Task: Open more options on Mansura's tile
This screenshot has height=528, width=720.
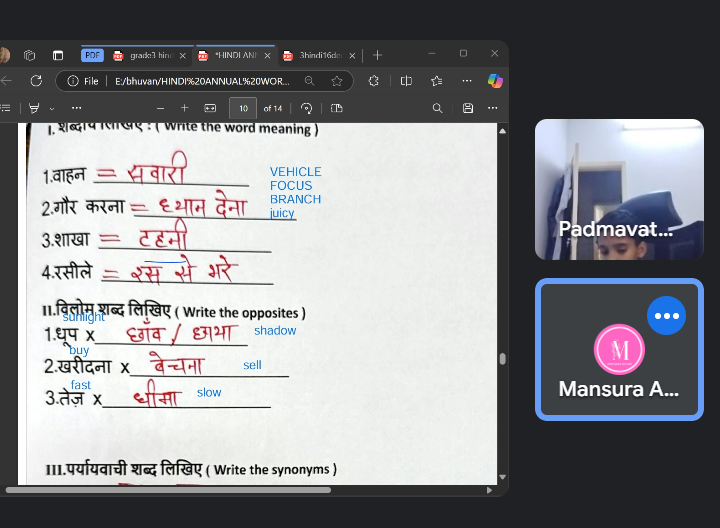Action: [x=666, y=315]
